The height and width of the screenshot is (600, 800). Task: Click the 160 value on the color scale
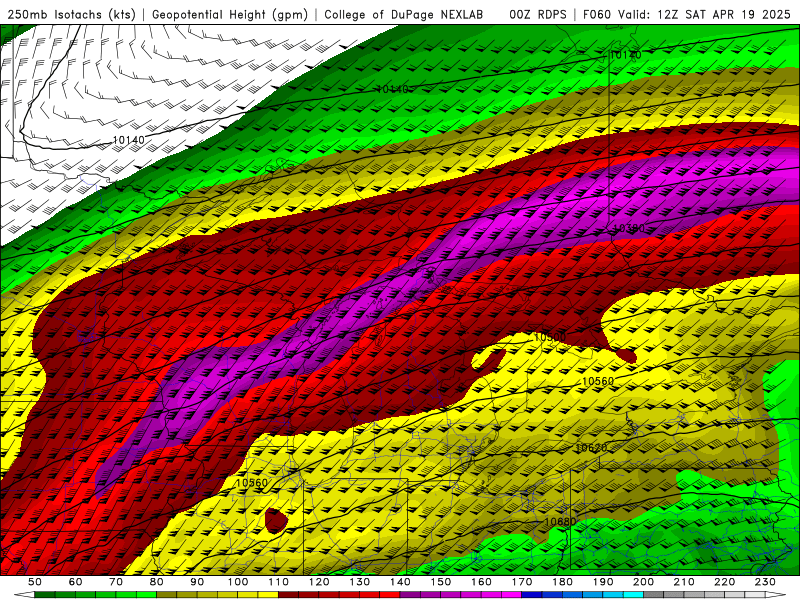(x=482, y=582)
